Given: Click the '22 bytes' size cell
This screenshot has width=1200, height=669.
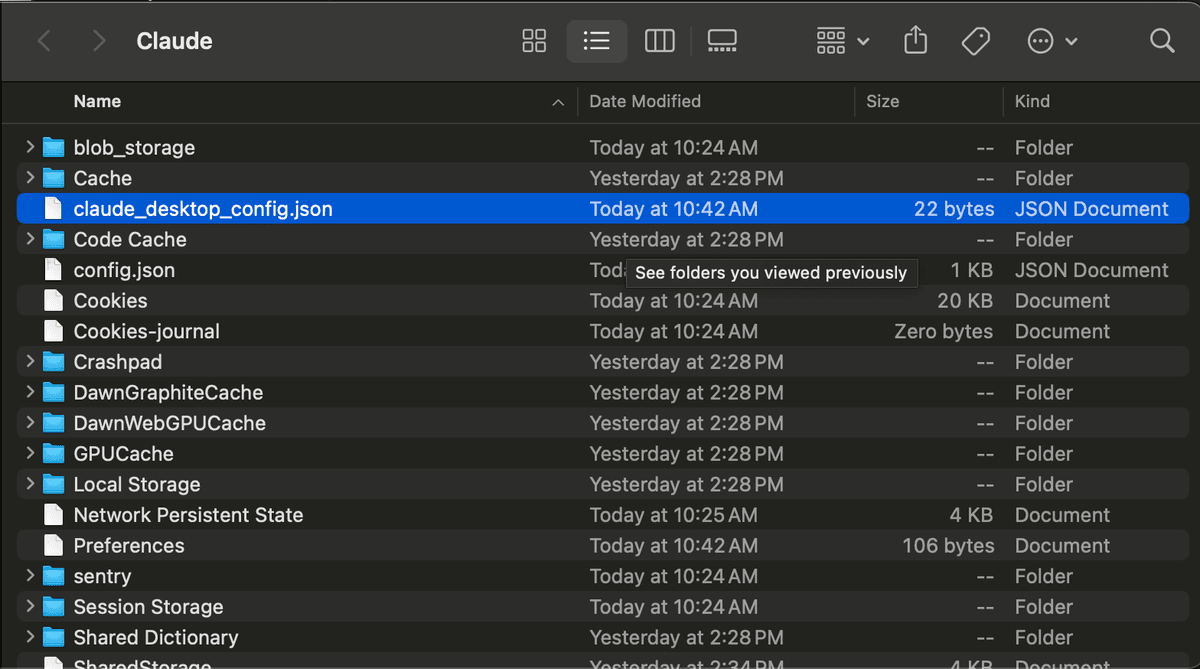Looking at the screenshot, I should tap(954, 209).
